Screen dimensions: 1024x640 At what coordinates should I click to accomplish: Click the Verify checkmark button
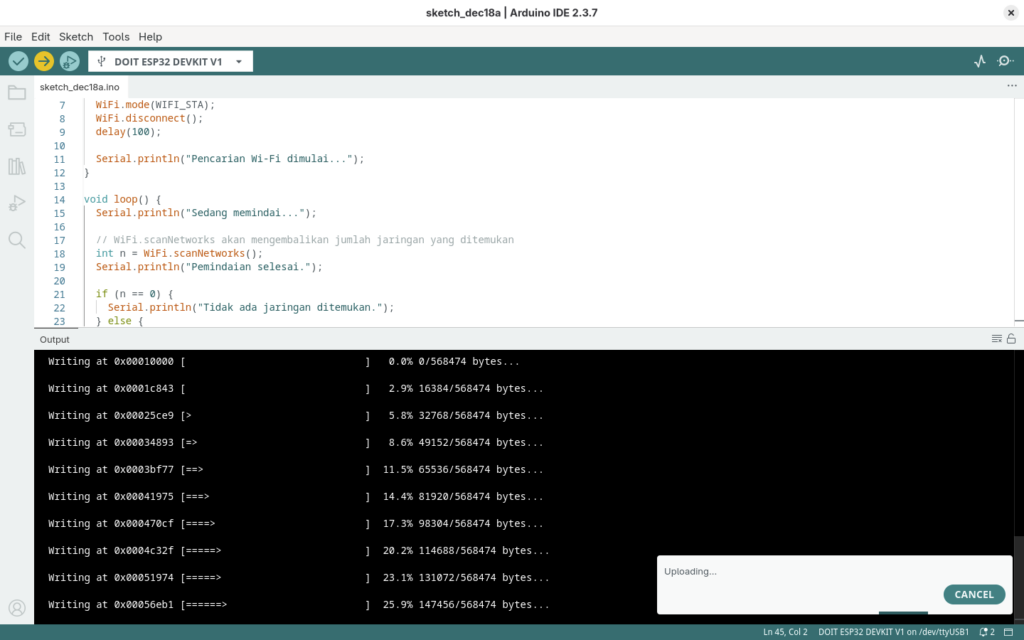[18, 61]
